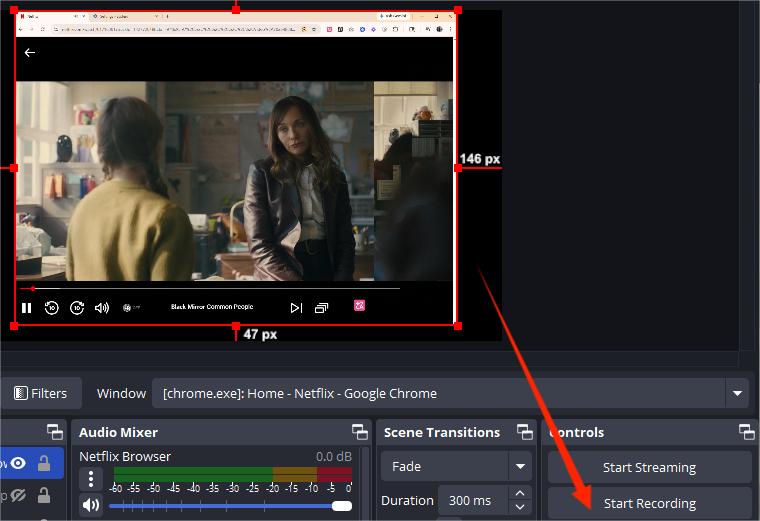Image resolution: width=760 pixels, height=521 pixels.
Task: Click the next episode icon in Netflix player
Action: point(296,308)
